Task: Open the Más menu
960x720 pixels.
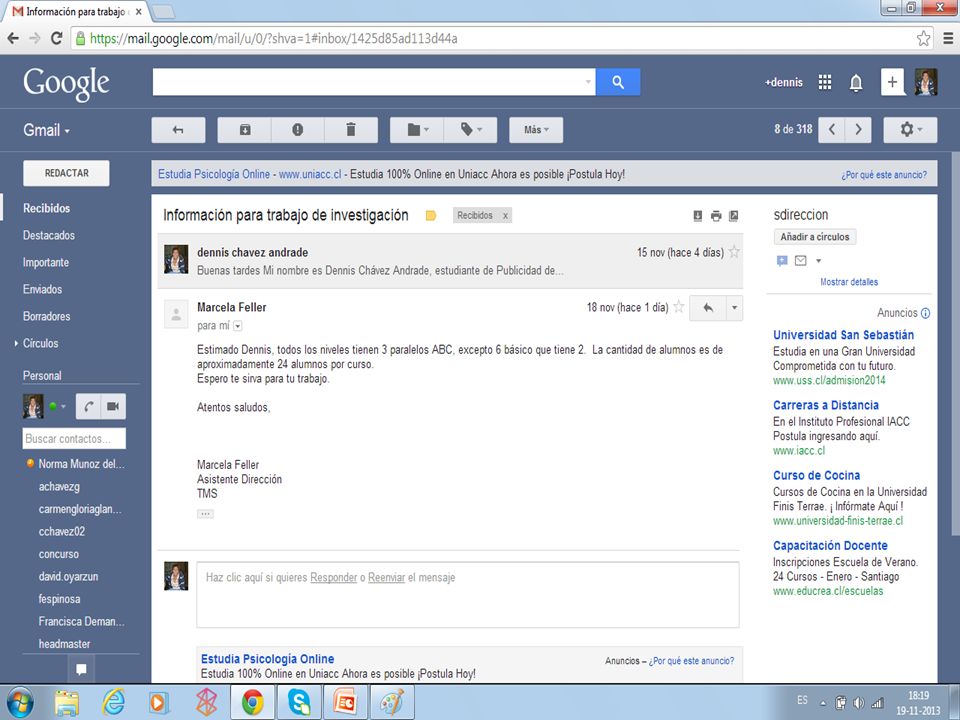Action: (x=536, y=130)
